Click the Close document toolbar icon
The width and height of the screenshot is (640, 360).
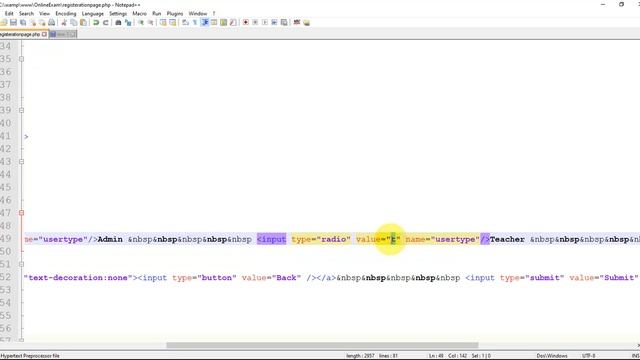[33, 22]
